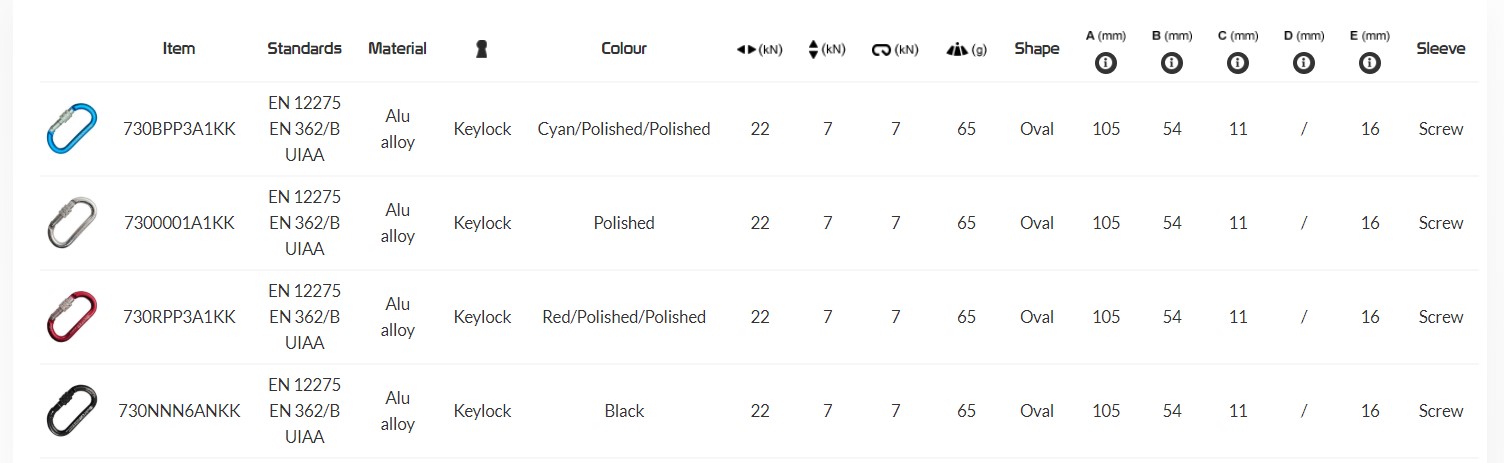Click the open gate strength icon
Viewport: 1504px width, 463px height.
click(x=881, y=49)
